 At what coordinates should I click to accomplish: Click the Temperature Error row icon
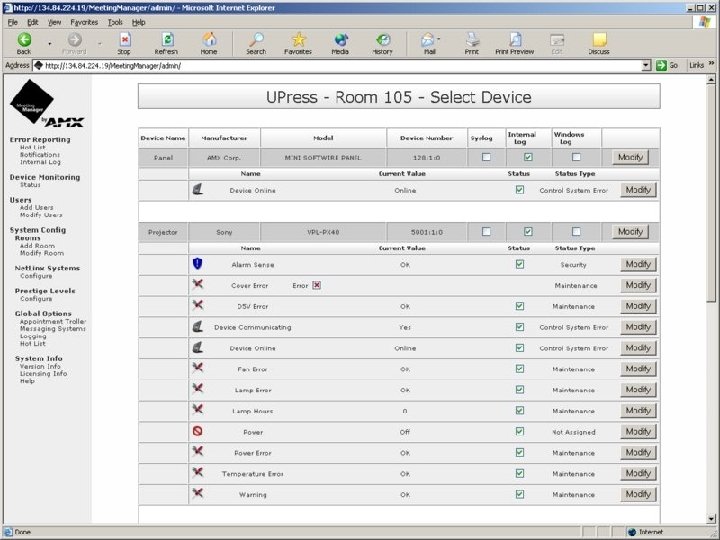(197, 472)
